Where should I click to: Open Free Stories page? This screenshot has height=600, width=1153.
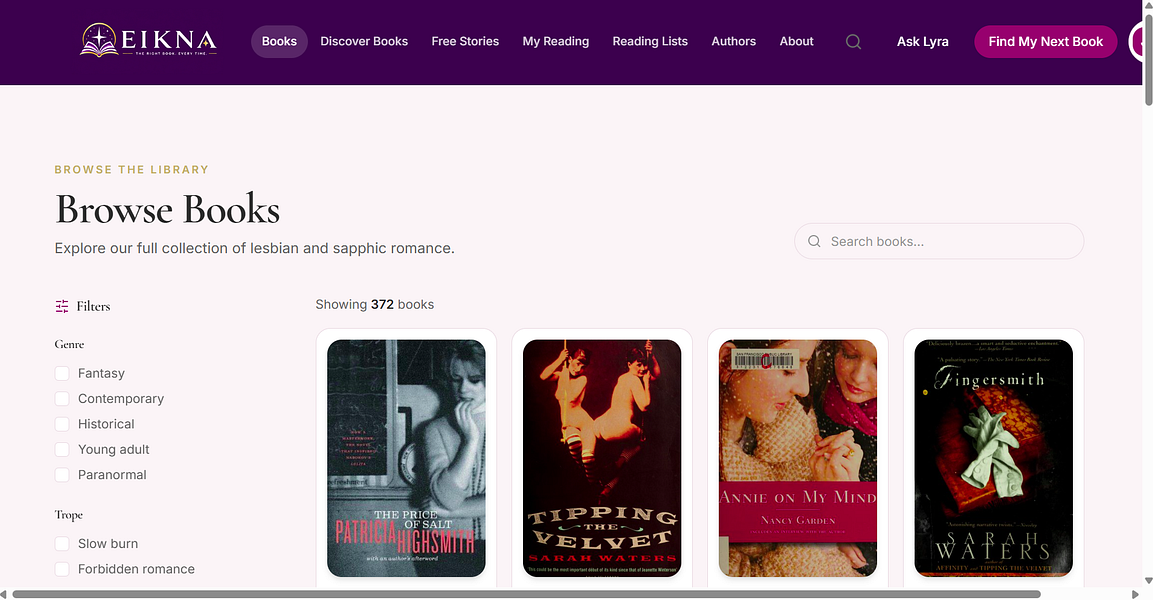tap(465, 41)
